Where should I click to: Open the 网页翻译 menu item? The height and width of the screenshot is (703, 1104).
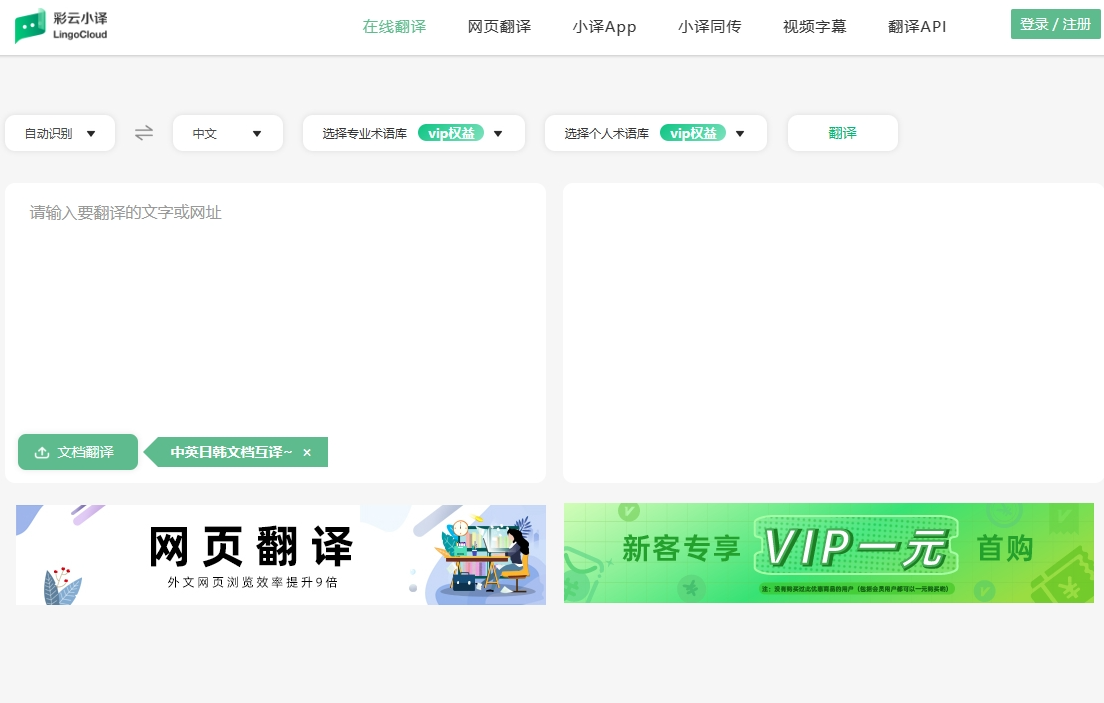(499, 27)
